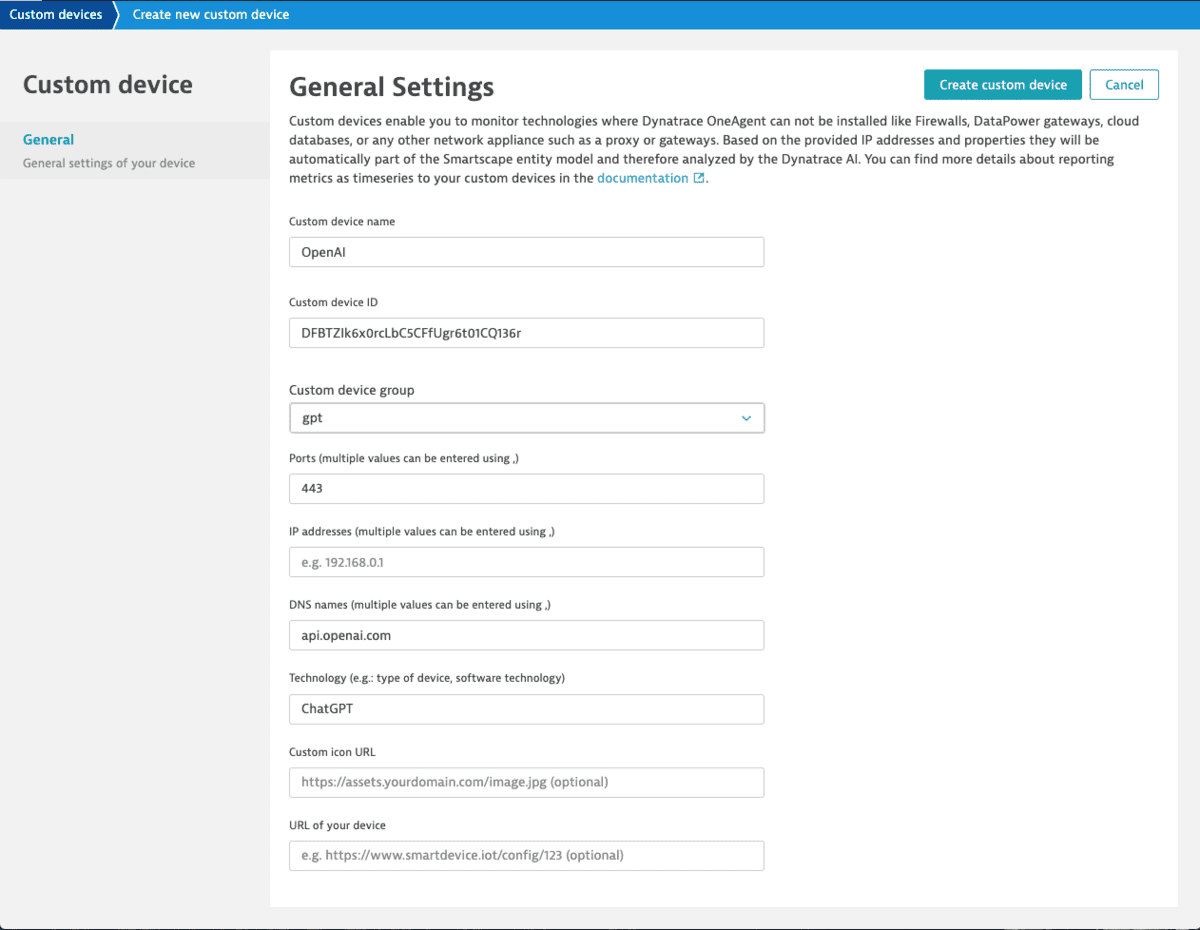Click the Custom device name field

527,251
